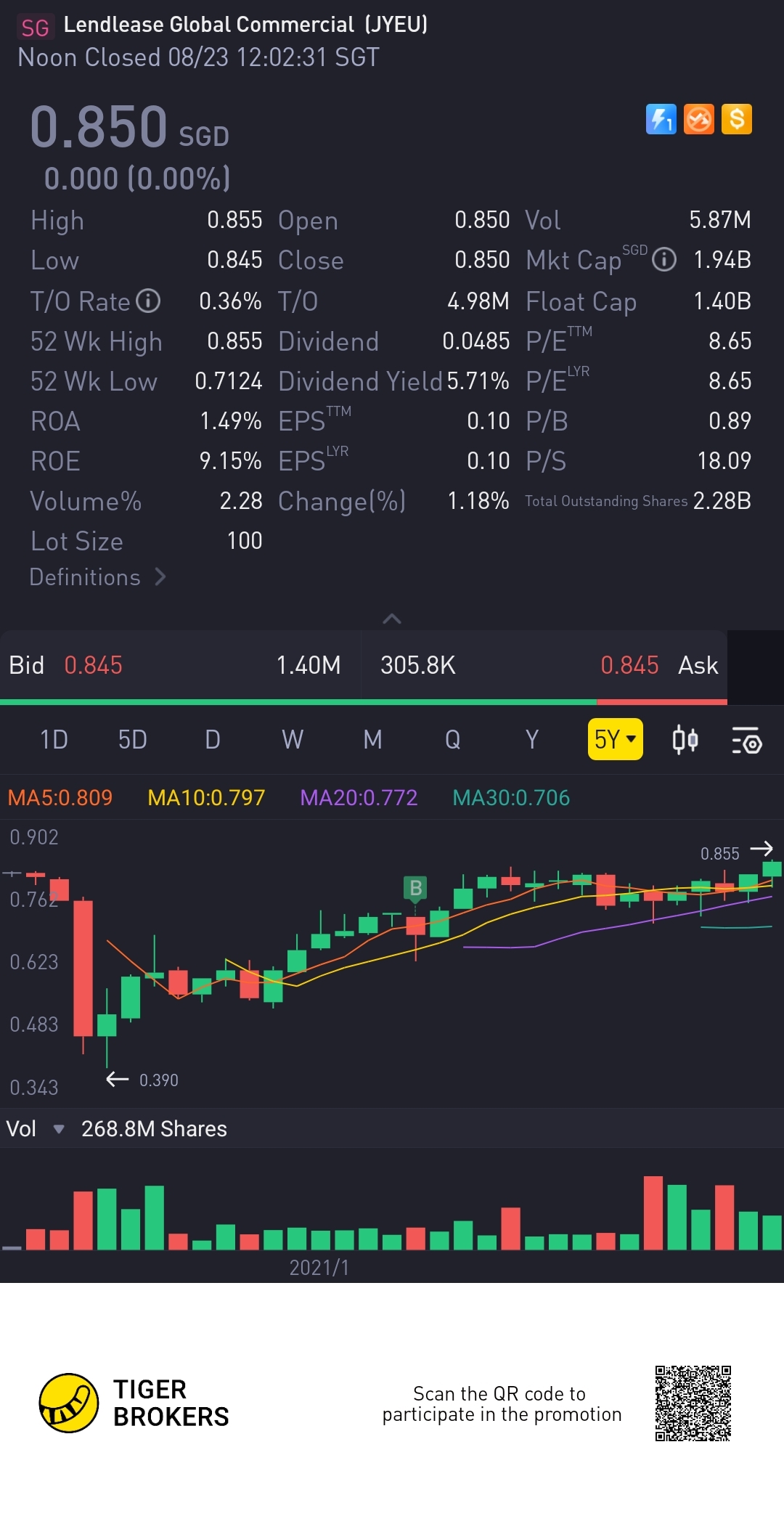Viewport: 784px width, 1524px height.
Task: Tap the Lendlease Global Commercial (JYEU) title
Action: pos(245,25)
